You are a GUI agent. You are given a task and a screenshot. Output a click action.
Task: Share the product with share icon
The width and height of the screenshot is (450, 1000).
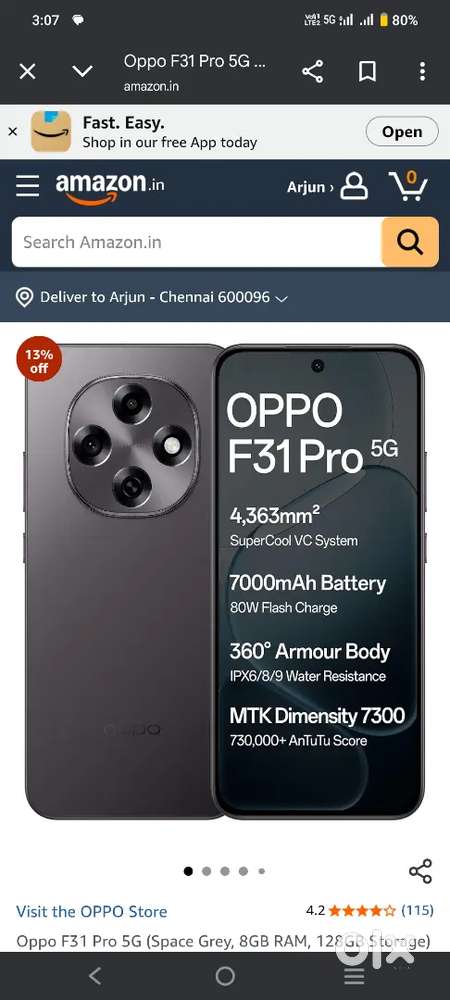point(420,871)
